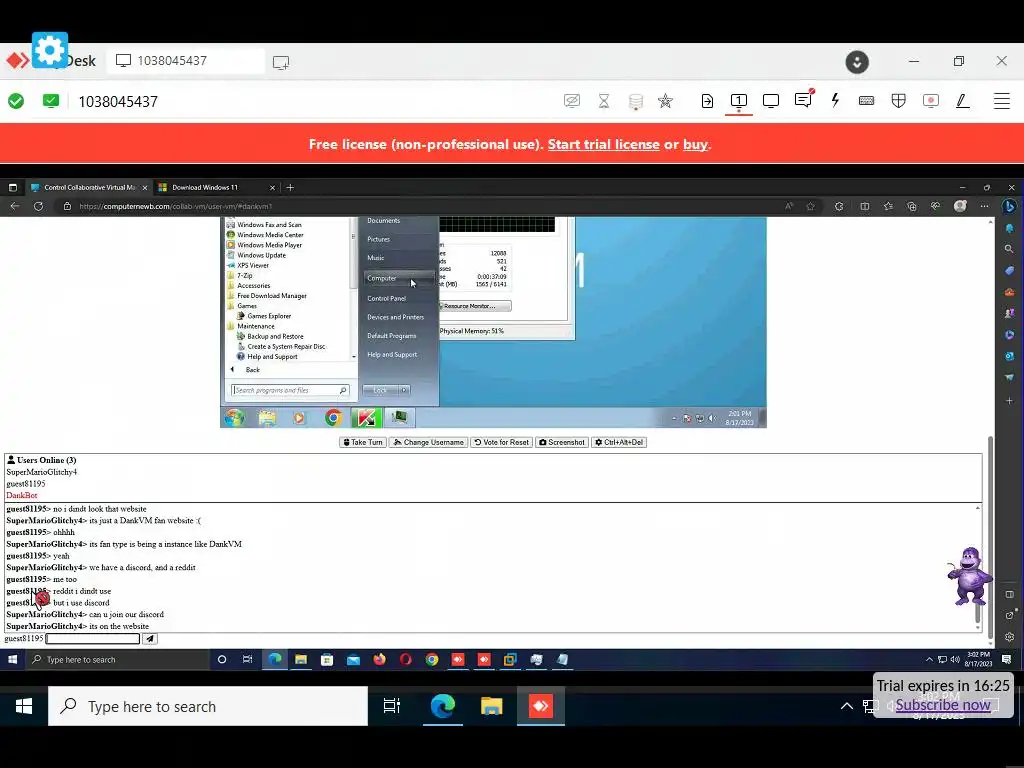Click VM search programs and files box
1024x768 pixels.
[x=290, y=391]
